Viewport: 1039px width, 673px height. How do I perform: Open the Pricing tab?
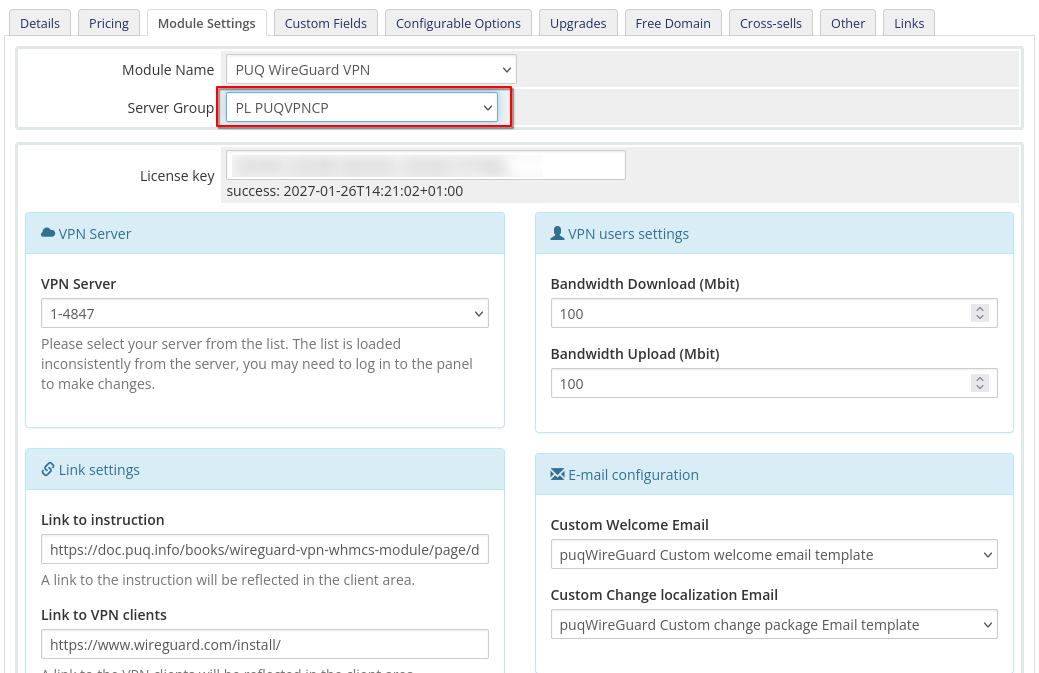(x=108, y=23)
